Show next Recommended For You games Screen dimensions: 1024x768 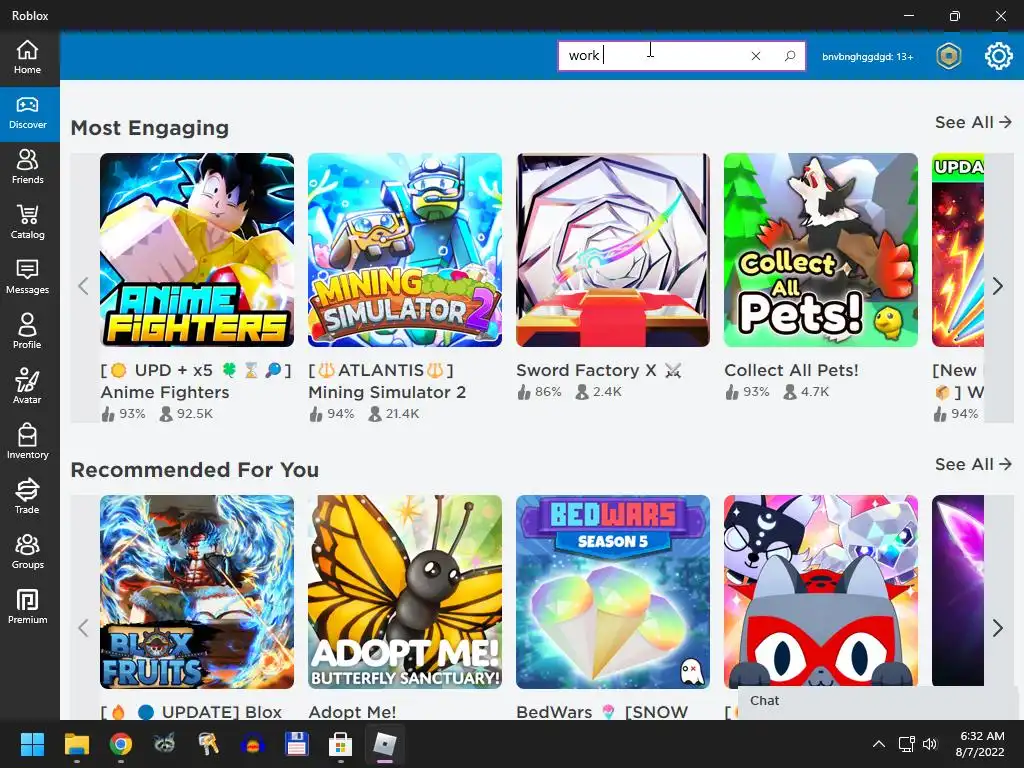click(997, 628)
